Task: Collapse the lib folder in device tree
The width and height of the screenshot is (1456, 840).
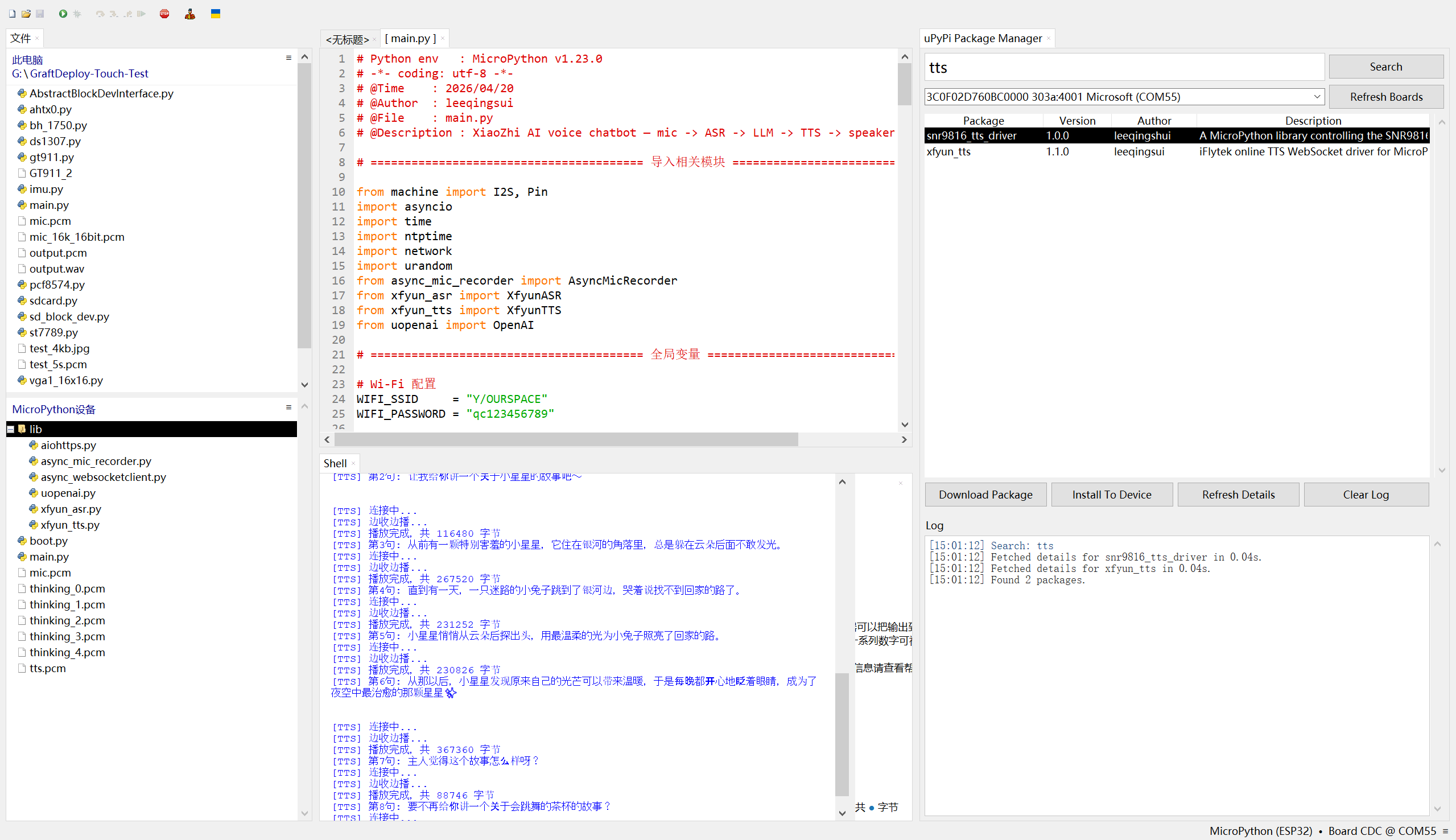Action: point(11,429)
